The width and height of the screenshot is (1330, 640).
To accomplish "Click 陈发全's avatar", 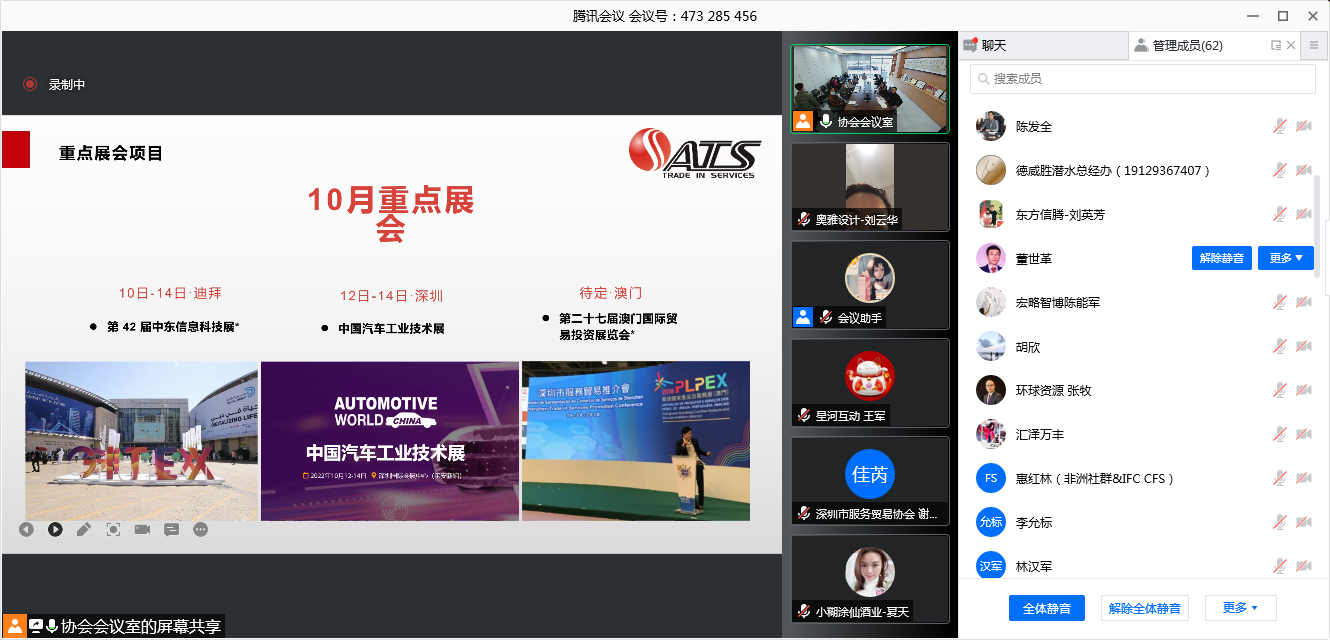I will [x=990, y=126].
